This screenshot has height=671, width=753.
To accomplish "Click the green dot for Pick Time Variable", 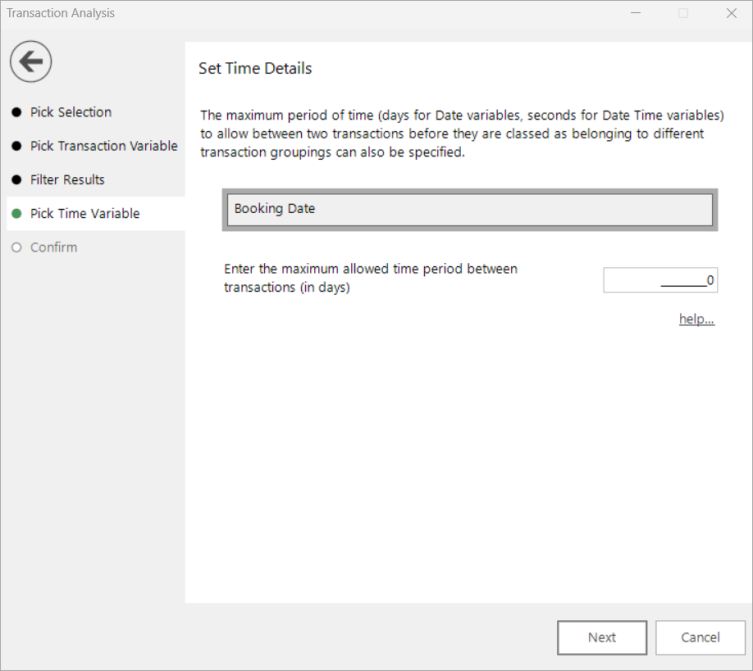I will 16,214.
